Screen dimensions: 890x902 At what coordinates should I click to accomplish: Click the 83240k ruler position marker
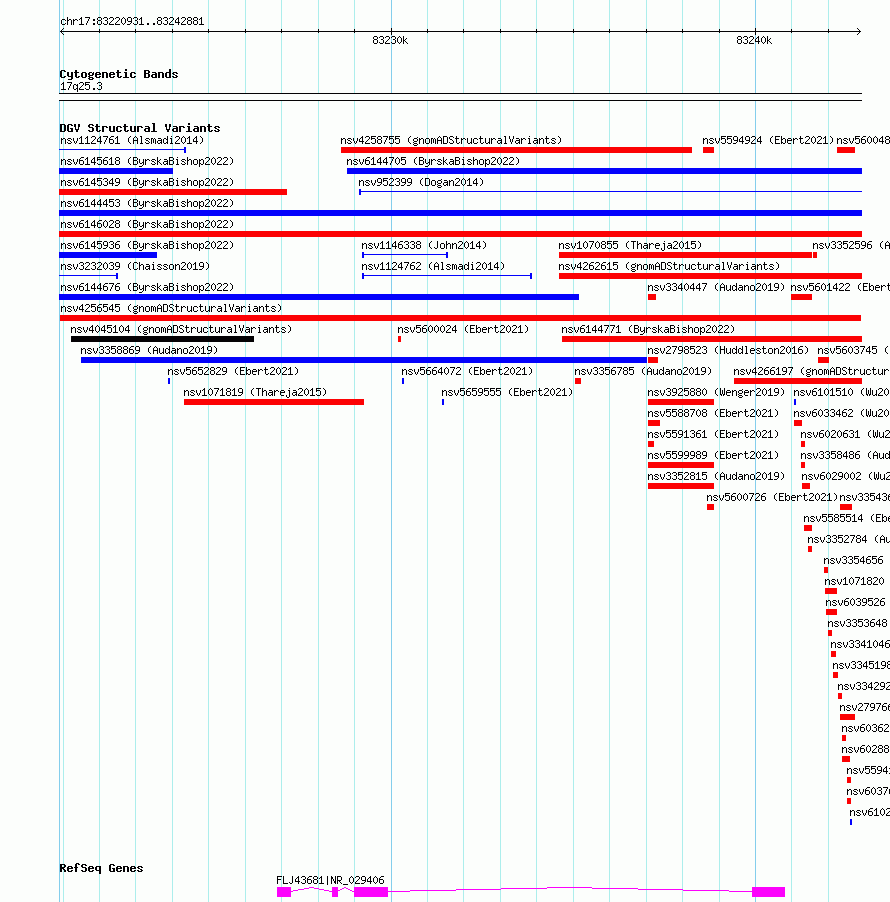pyautogui.click(x=754, y=40)
